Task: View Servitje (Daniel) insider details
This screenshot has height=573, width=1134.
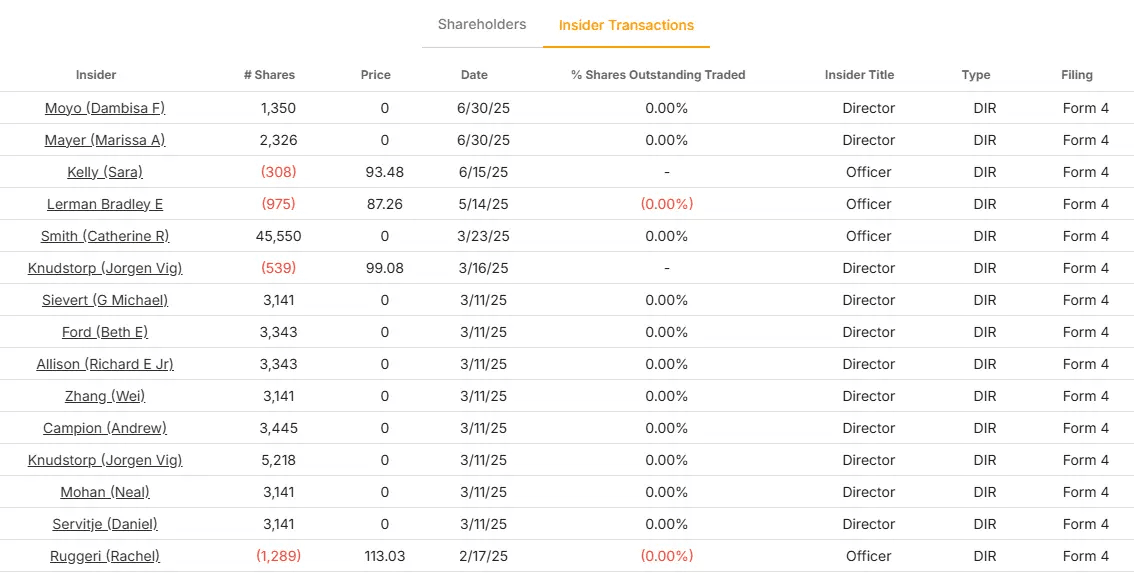Action: (x=105, y=524)
